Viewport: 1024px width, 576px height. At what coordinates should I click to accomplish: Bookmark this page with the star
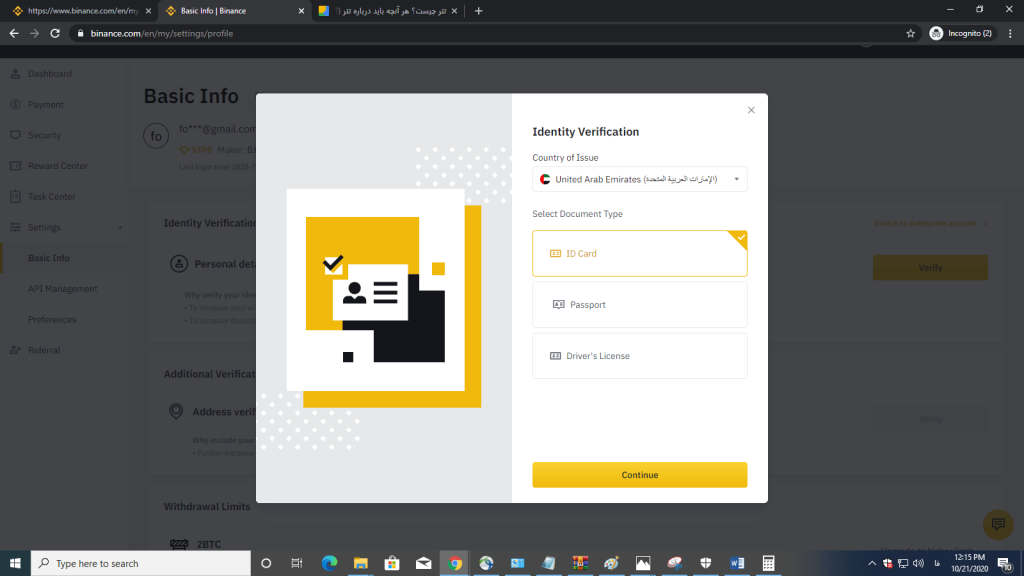(910, 33)
